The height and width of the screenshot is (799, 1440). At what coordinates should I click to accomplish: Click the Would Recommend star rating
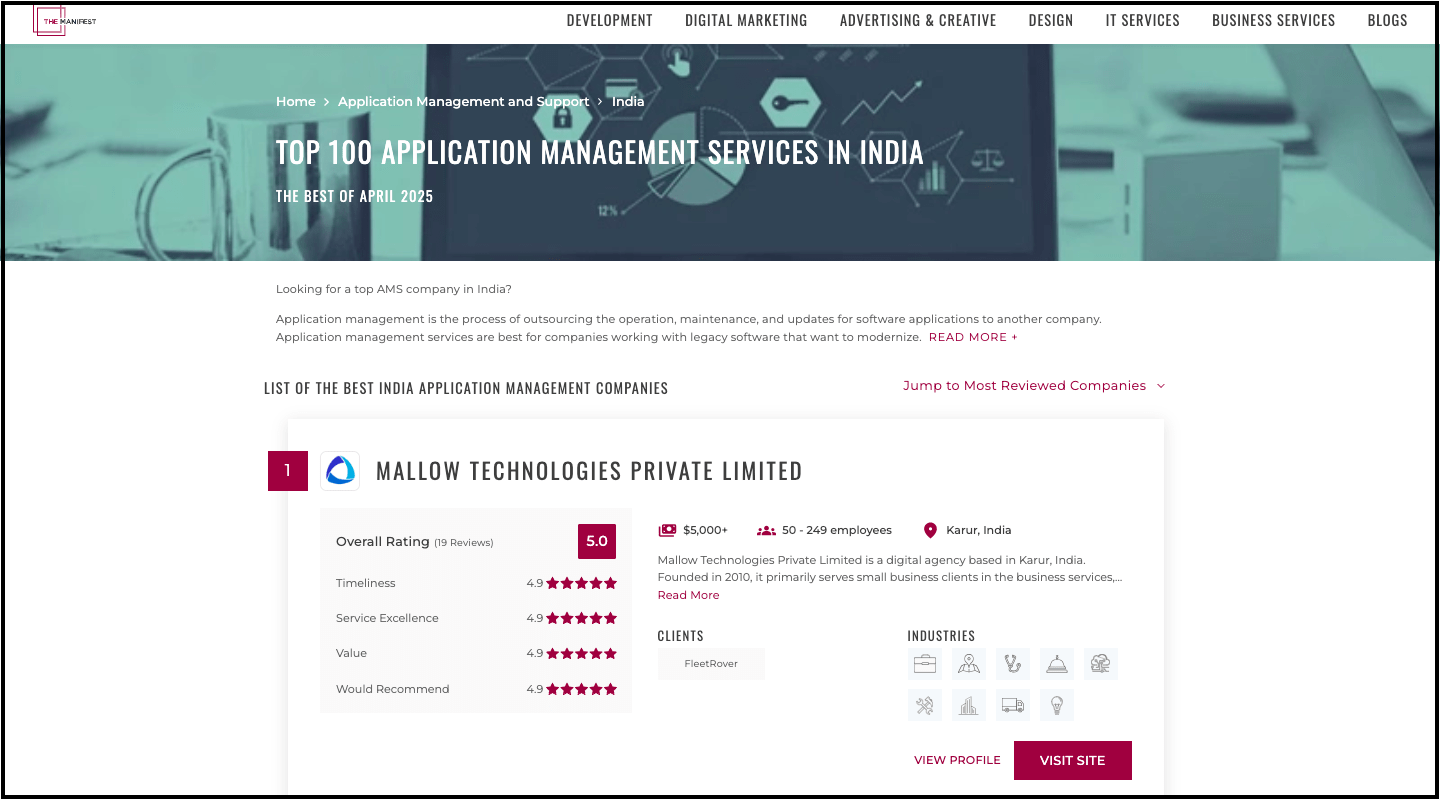coord(581,689)
